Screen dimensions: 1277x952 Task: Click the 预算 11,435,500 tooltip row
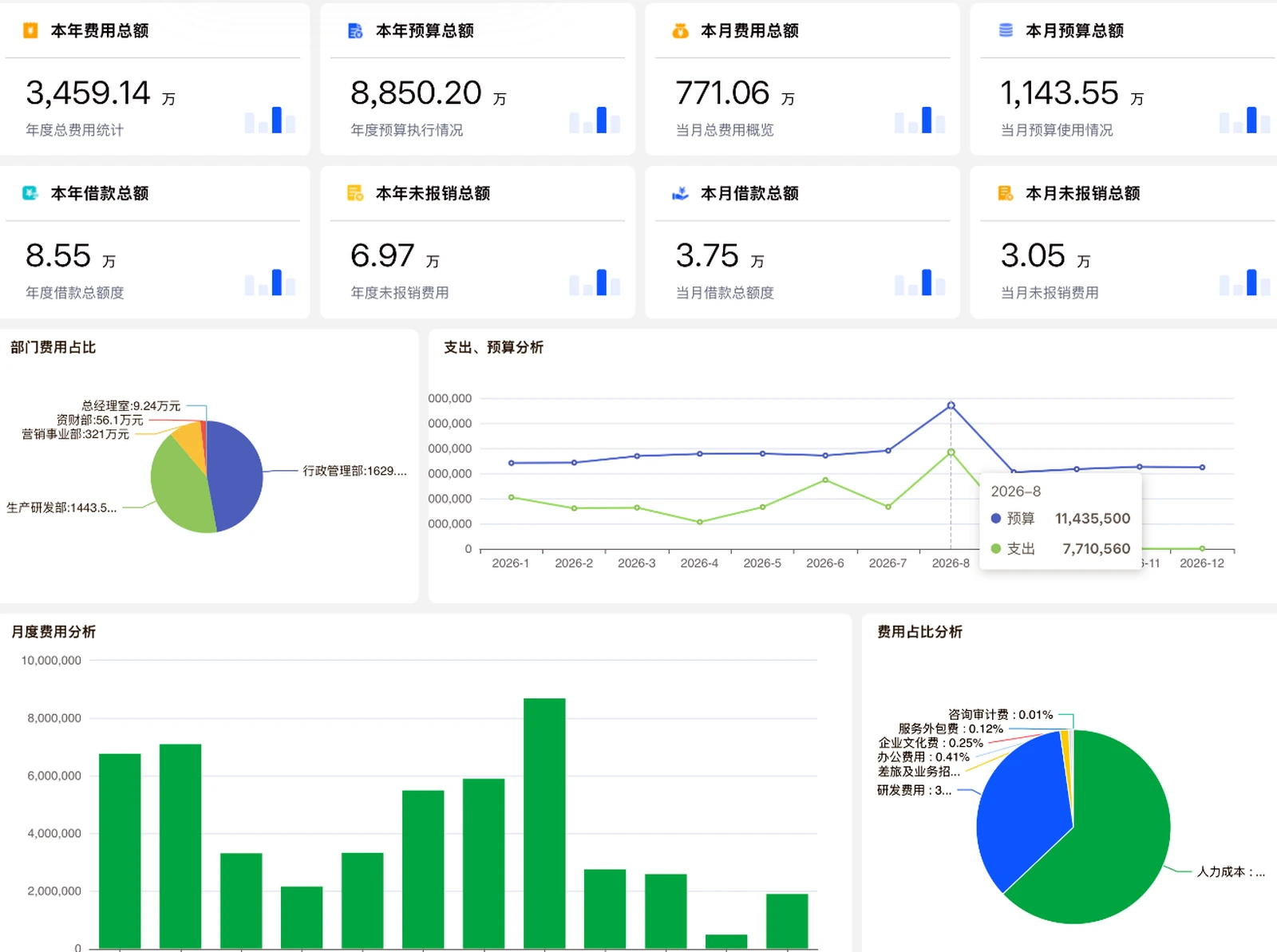coord(1060,519)
